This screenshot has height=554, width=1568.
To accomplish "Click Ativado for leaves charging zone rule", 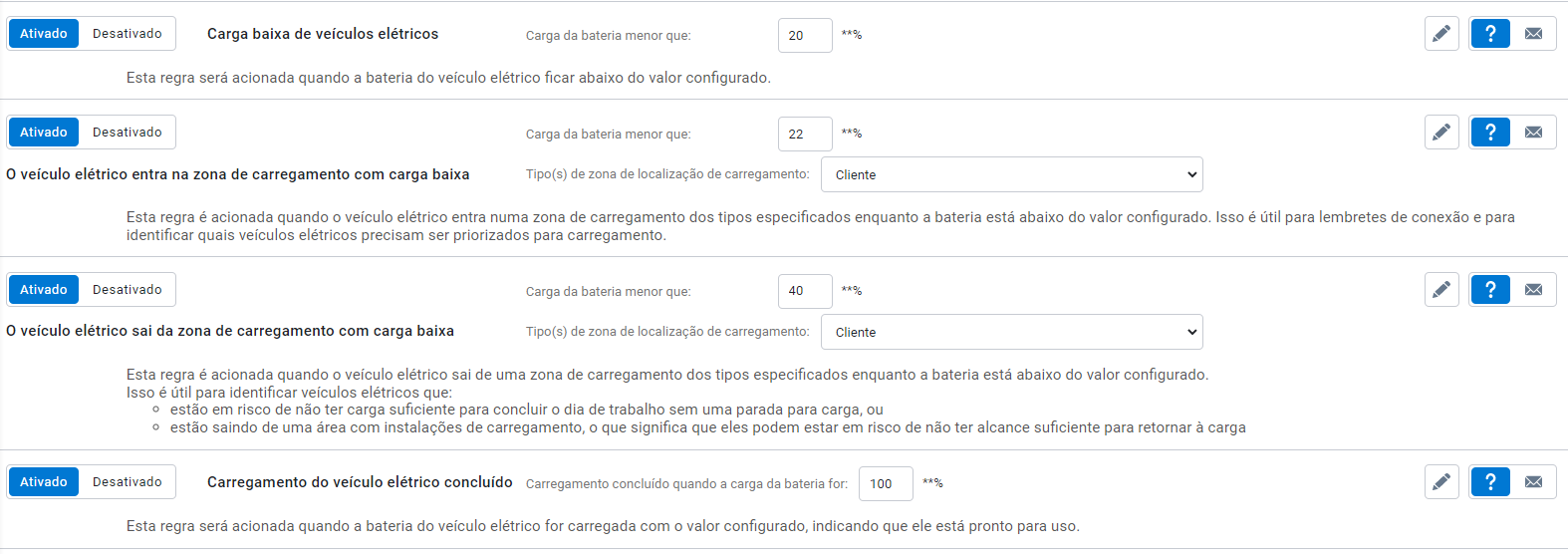I will click(x=44, y=290).
